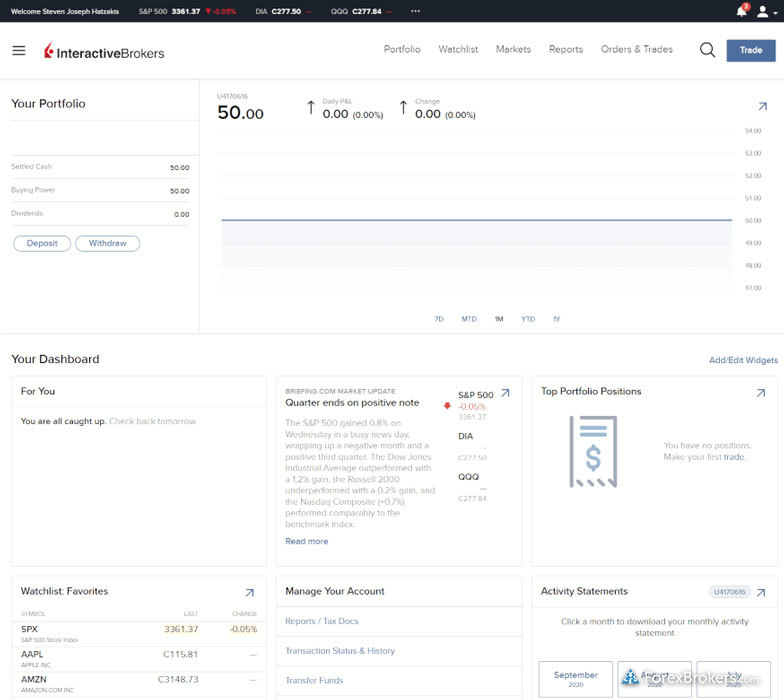Image resolution: width=784 pixels, height=700 pixels.
Task: Click QQQ quote in market widget
Action: tap(472, 488)
